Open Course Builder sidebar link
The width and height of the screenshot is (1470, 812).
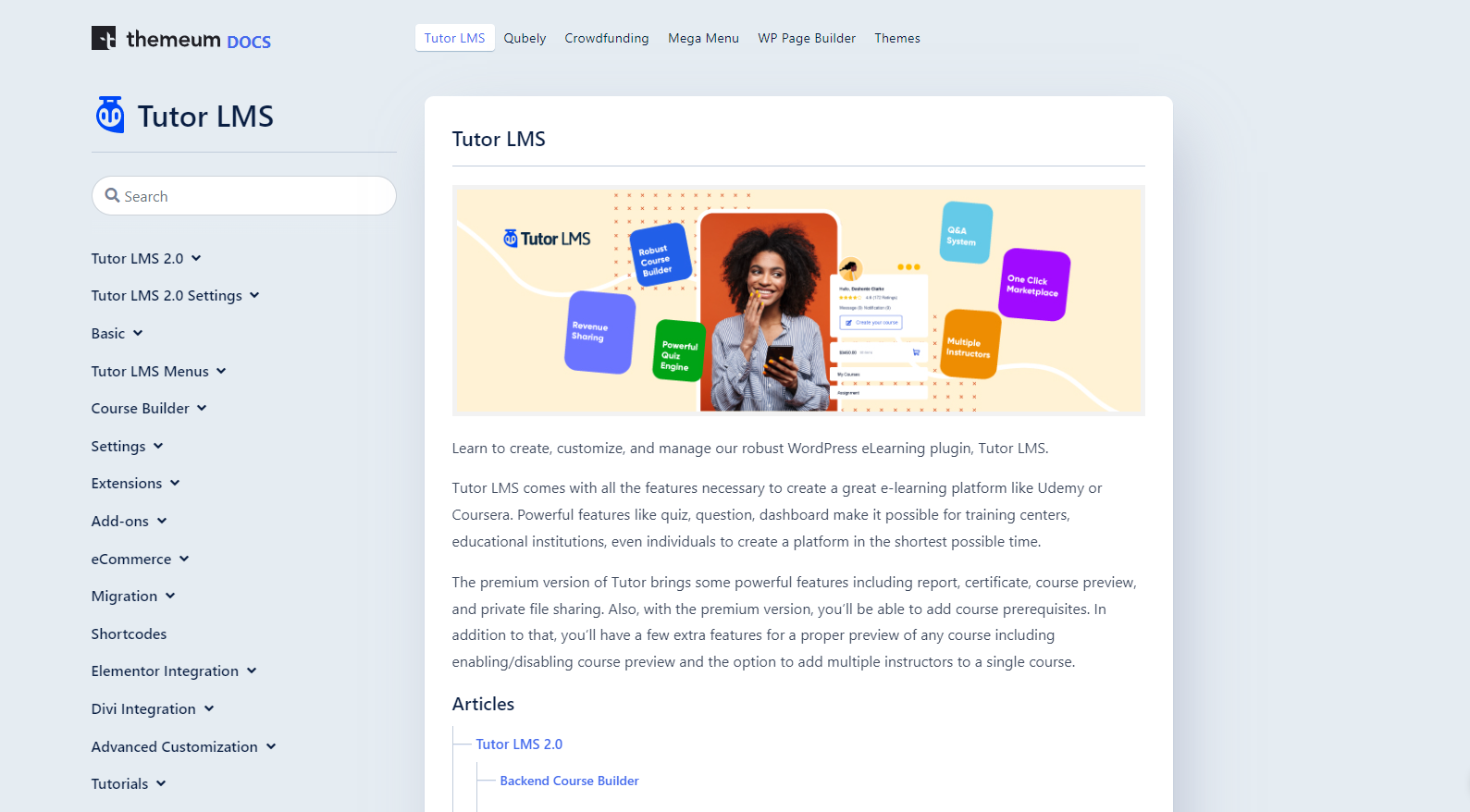(x=140, y=408)
